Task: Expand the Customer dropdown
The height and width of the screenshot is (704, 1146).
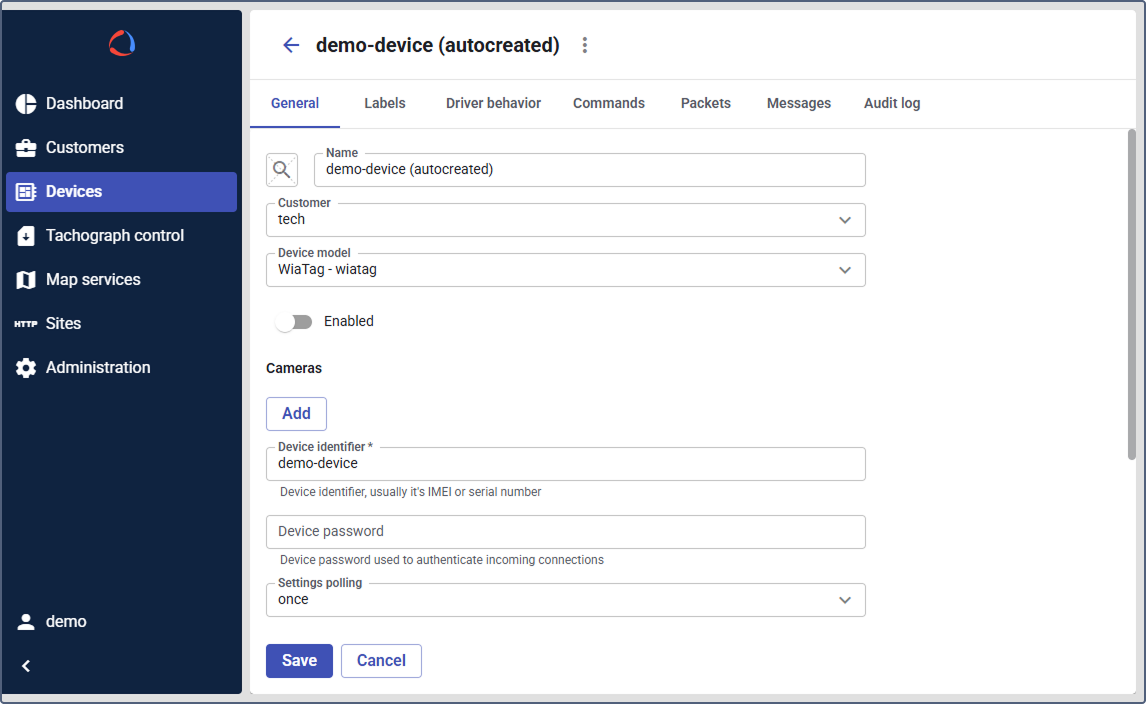Action: 845,220
